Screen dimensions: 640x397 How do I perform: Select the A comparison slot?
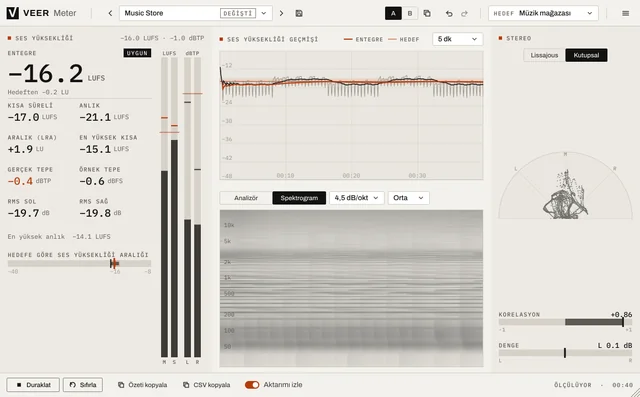coord(393,13)
